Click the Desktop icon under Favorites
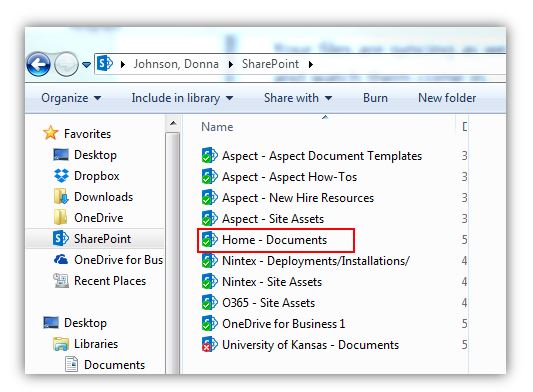 [61, 155]
